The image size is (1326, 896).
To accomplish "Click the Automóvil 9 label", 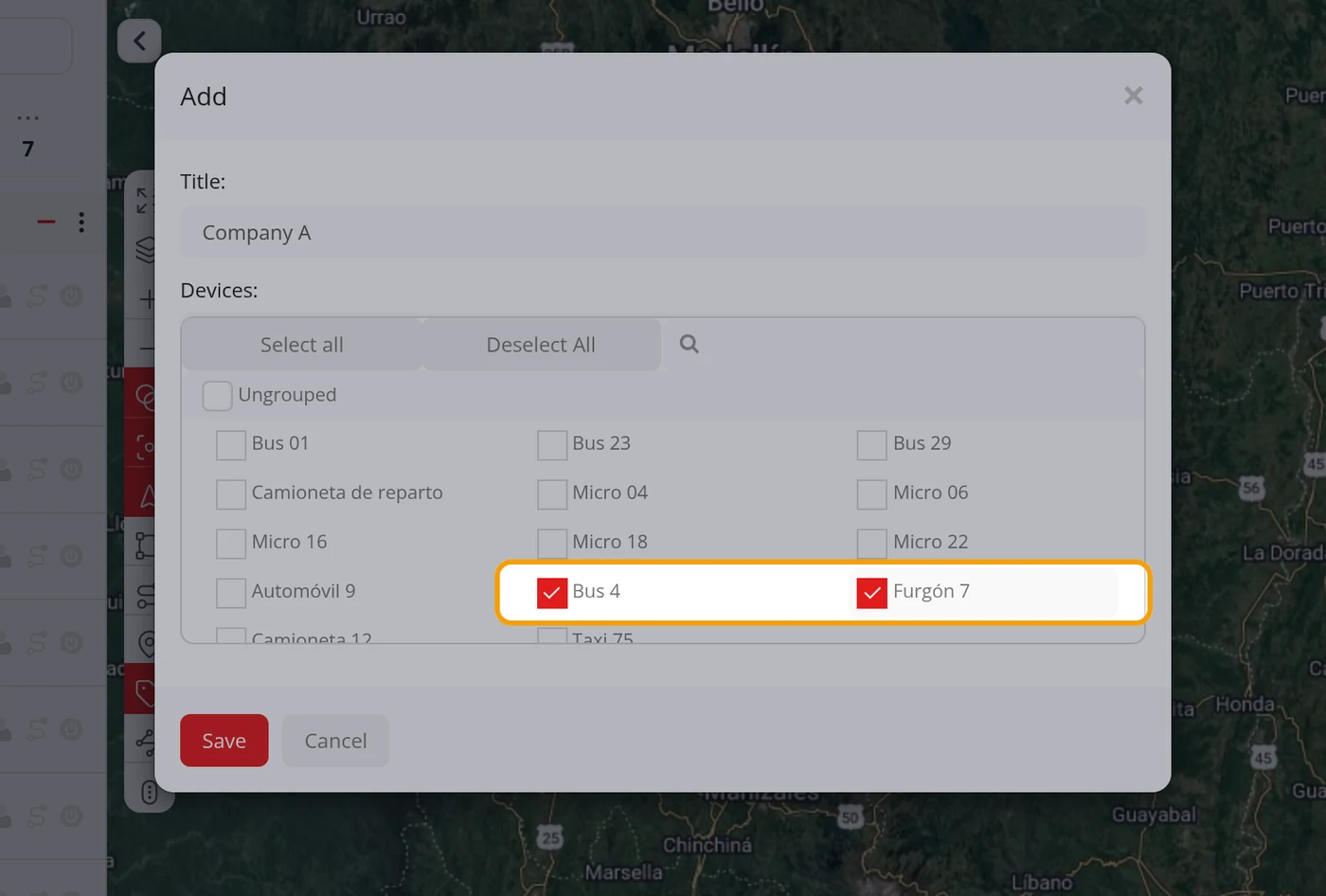I will pyautogui.click(x=303, y=591).
